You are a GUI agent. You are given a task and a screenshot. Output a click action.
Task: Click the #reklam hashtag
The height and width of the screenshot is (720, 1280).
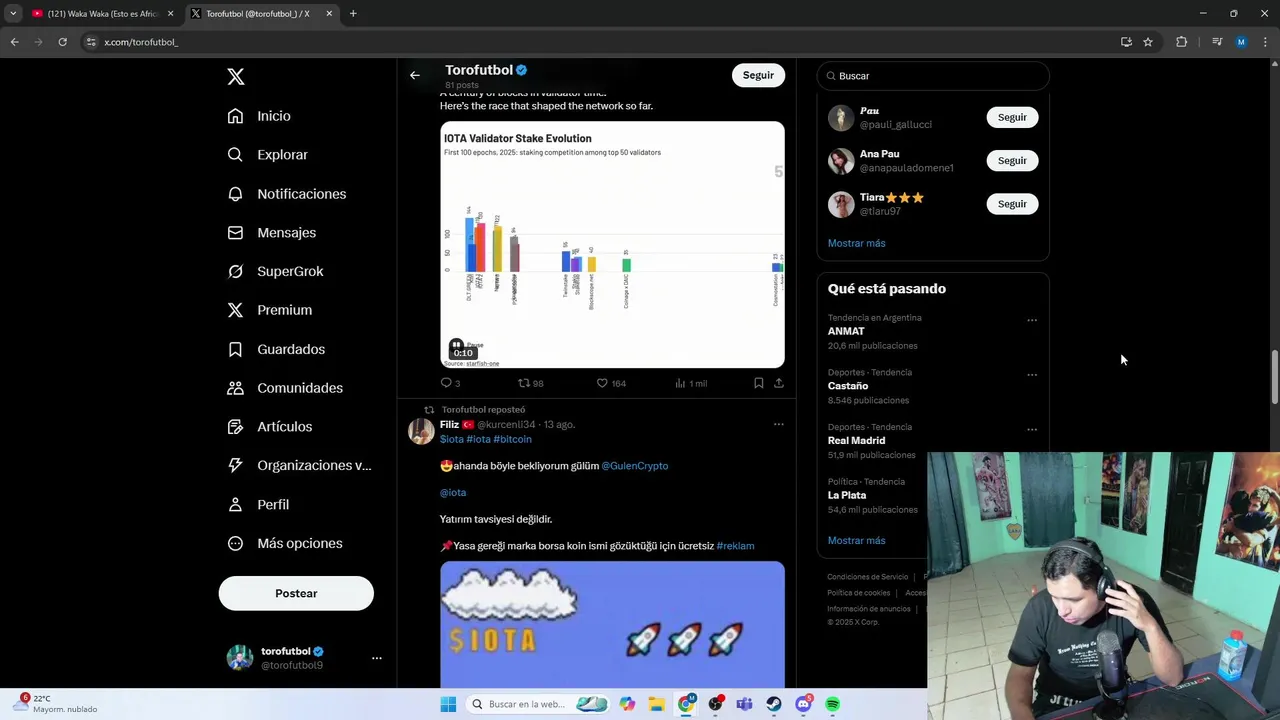735,546
